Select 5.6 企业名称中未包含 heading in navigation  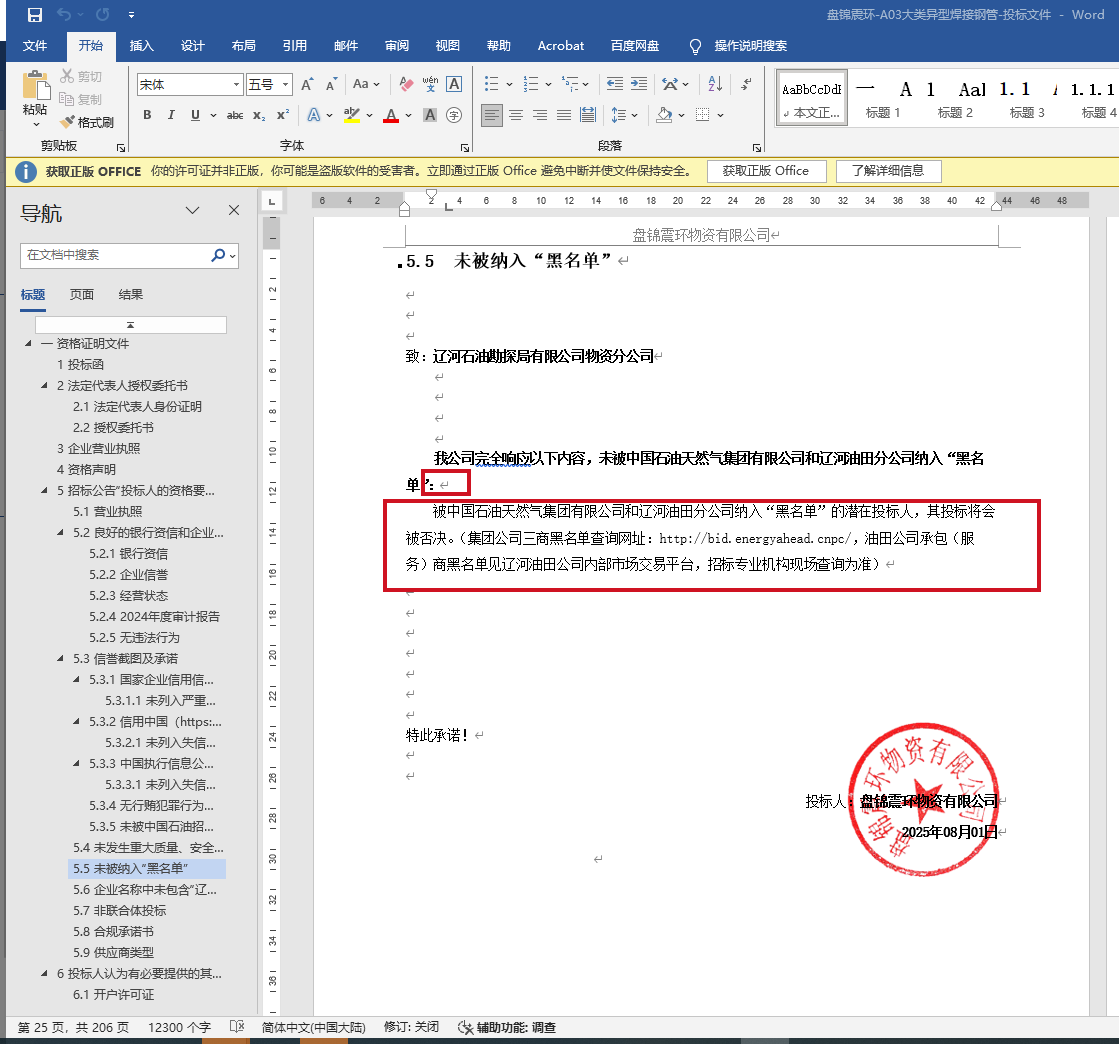coord(145,890)
